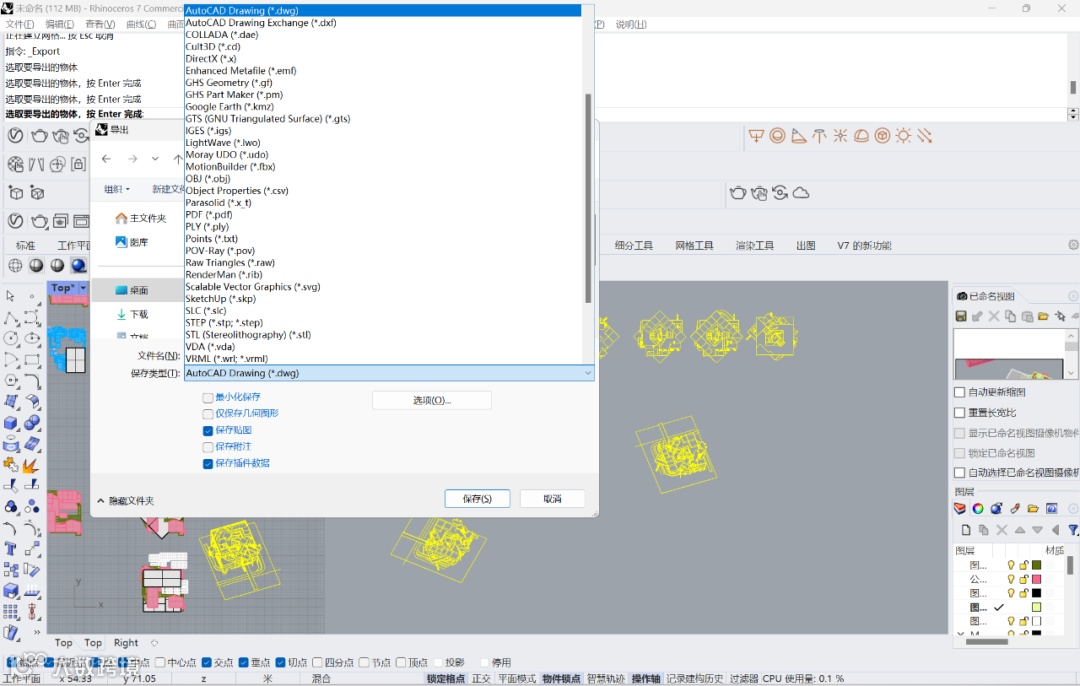The width and height of the screenshot is (1080, 686).
Task: Click the wireframe sphere display icon
Action: coord(15,265)
